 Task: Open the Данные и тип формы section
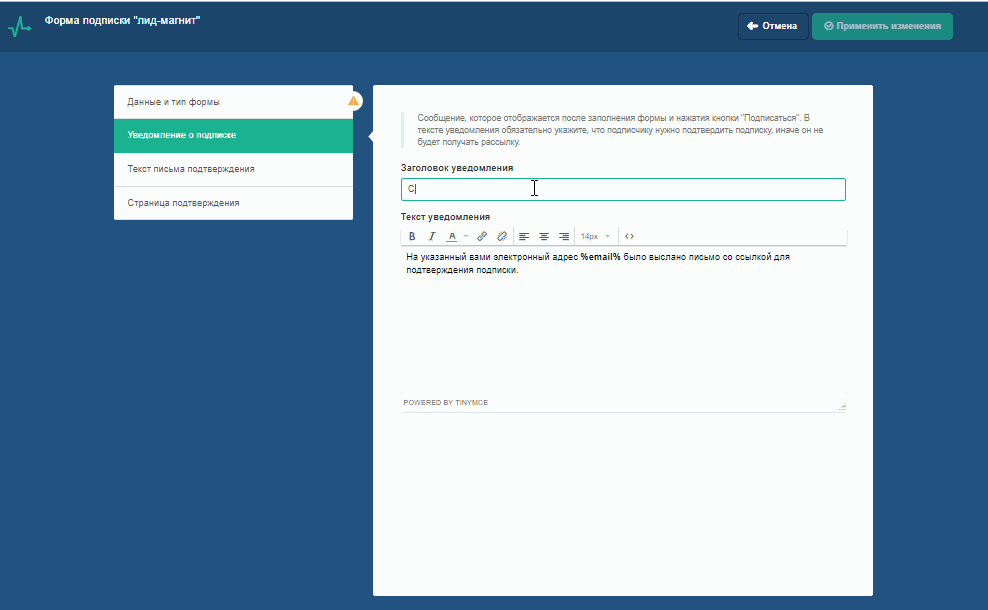tap(233, 102)
